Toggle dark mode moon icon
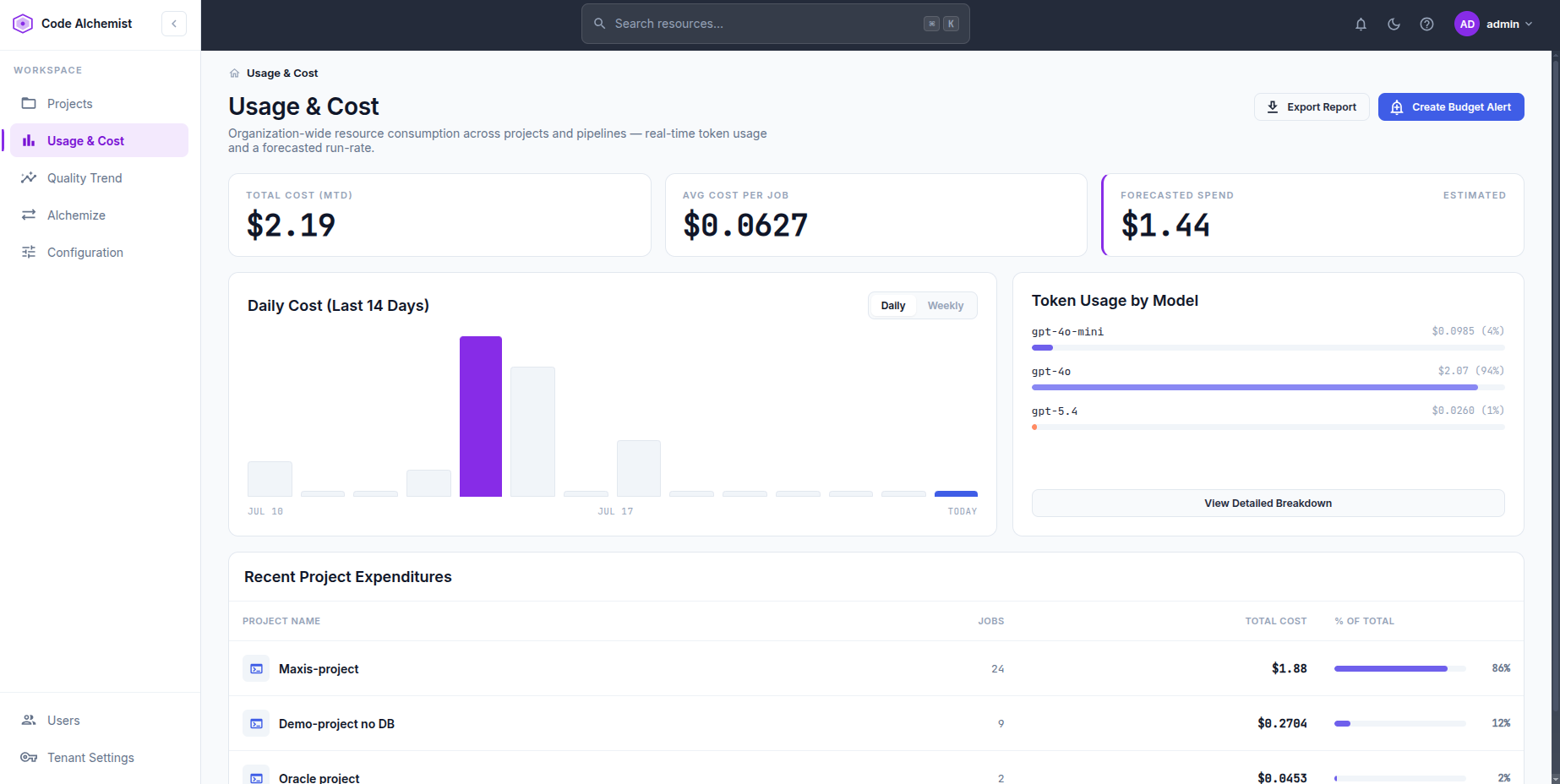 tap(1394, 24)
